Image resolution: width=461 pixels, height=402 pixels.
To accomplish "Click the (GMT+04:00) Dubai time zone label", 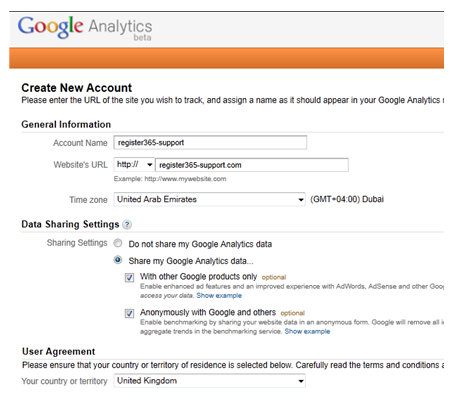I will 347,199.
